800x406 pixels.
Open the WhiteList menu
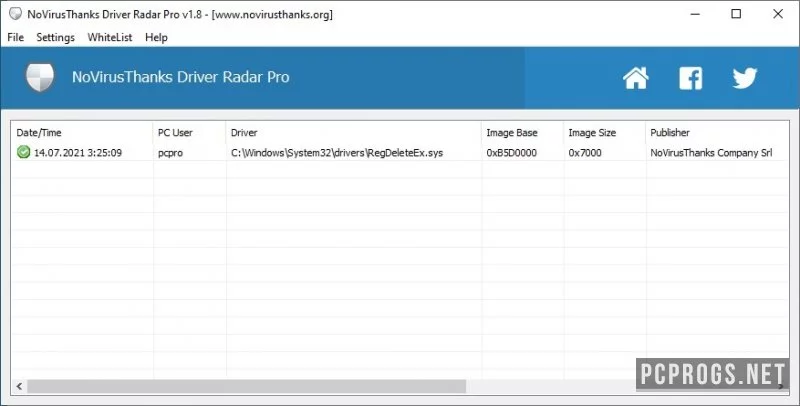pos(110,37)
